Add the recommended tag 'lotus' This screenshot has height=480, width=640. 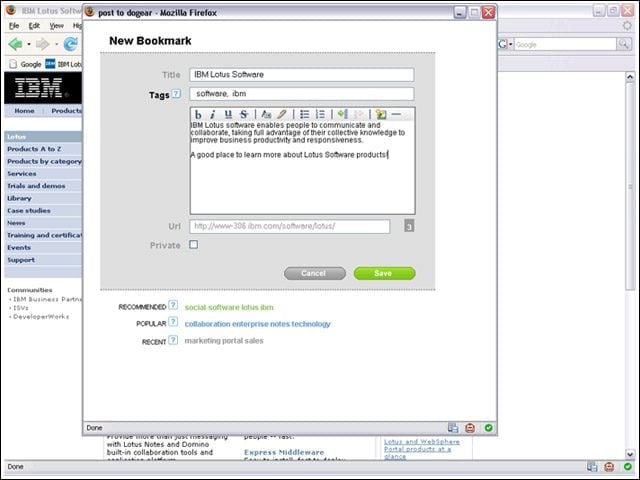[x=249, y=307]
